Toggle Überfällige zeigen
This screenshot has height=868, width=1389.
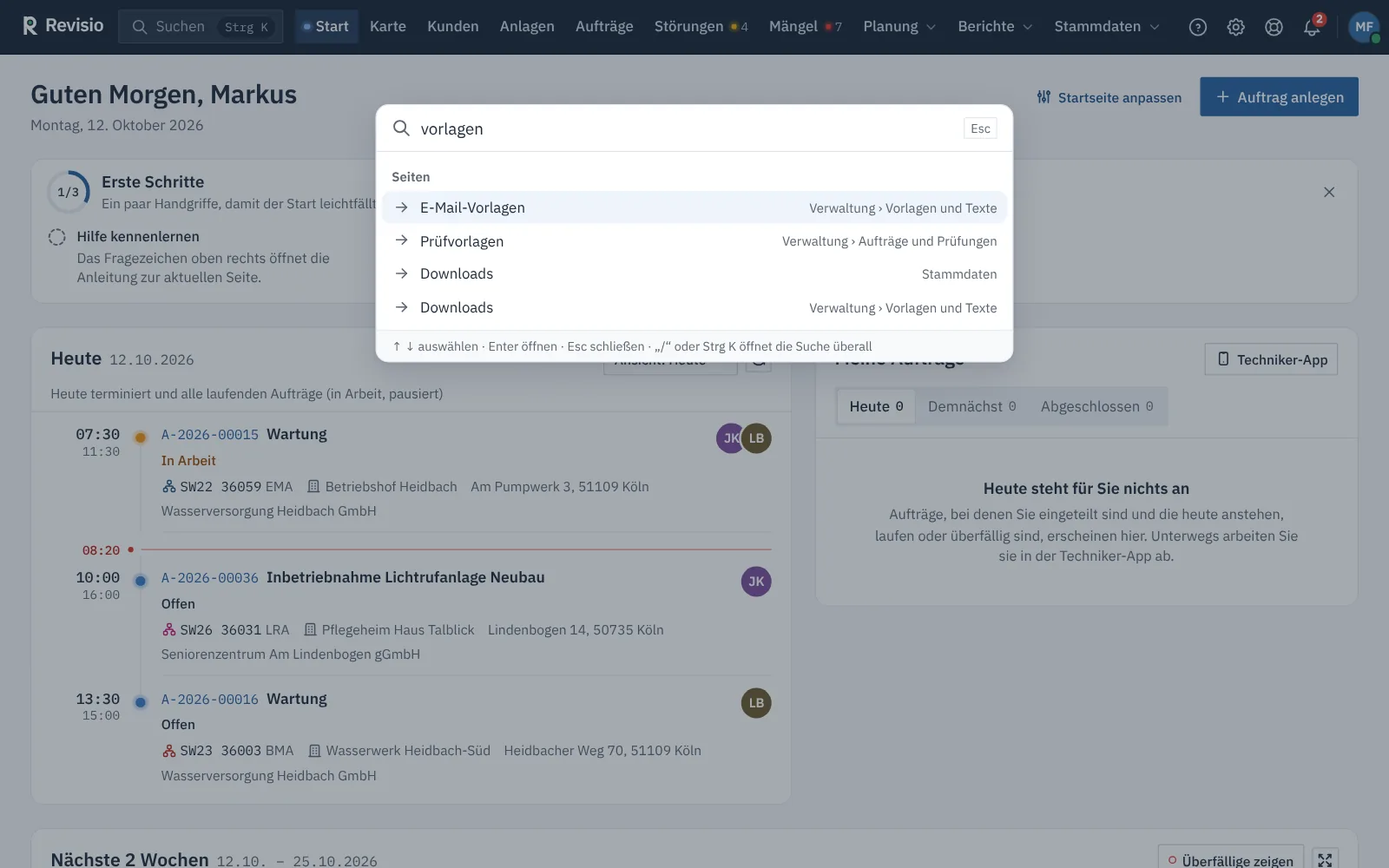[x=1231, y=860]
